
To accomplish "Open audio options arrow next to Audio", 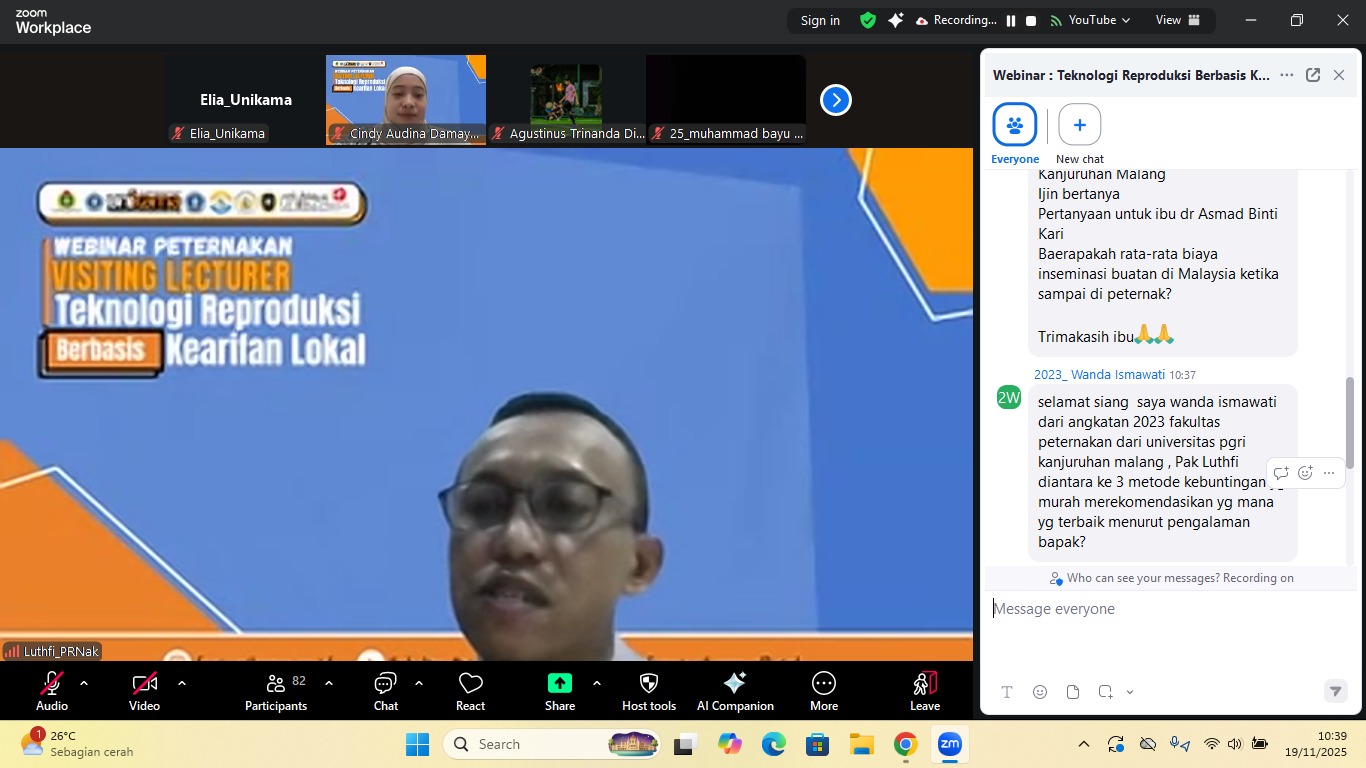I will pyautogui.click(x=84, y=683).
